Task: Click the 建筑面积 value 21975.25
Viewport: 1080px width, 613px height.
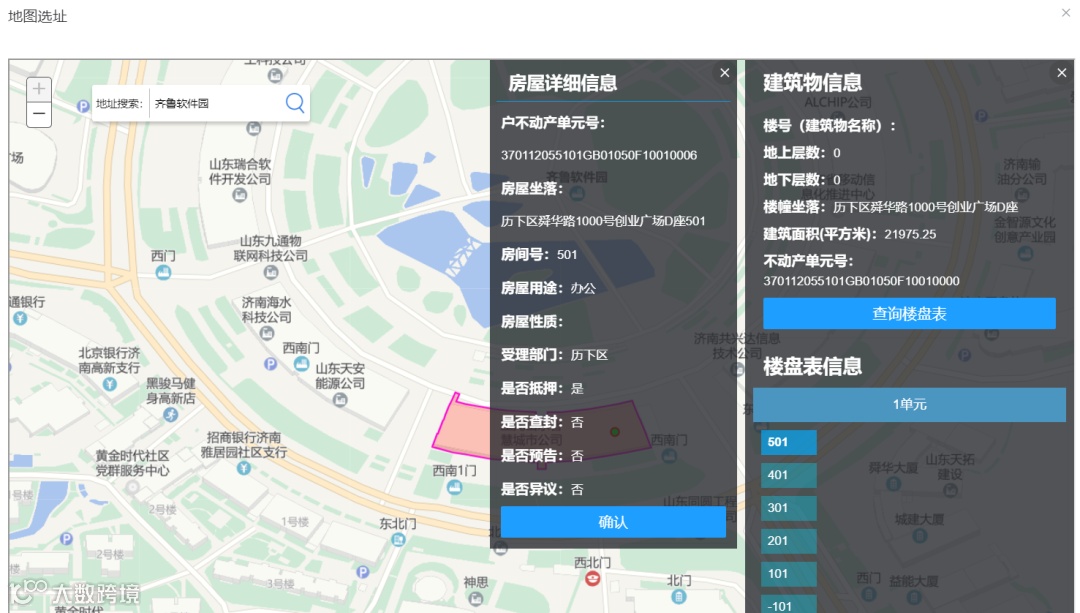Action: (910, 234)
